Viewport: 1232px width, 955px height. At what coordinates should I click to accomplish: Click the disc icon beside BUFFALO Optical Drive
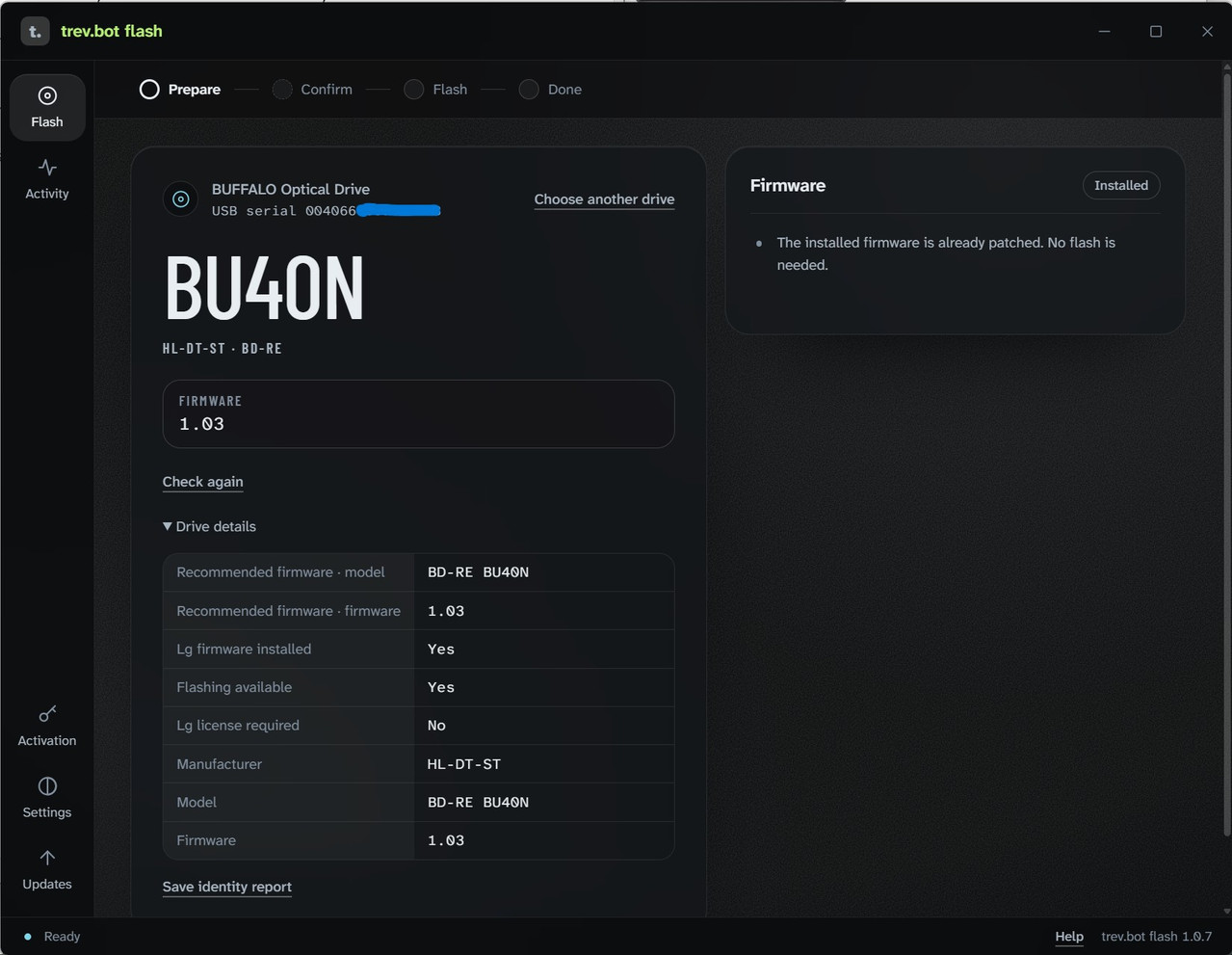point(180,199)
